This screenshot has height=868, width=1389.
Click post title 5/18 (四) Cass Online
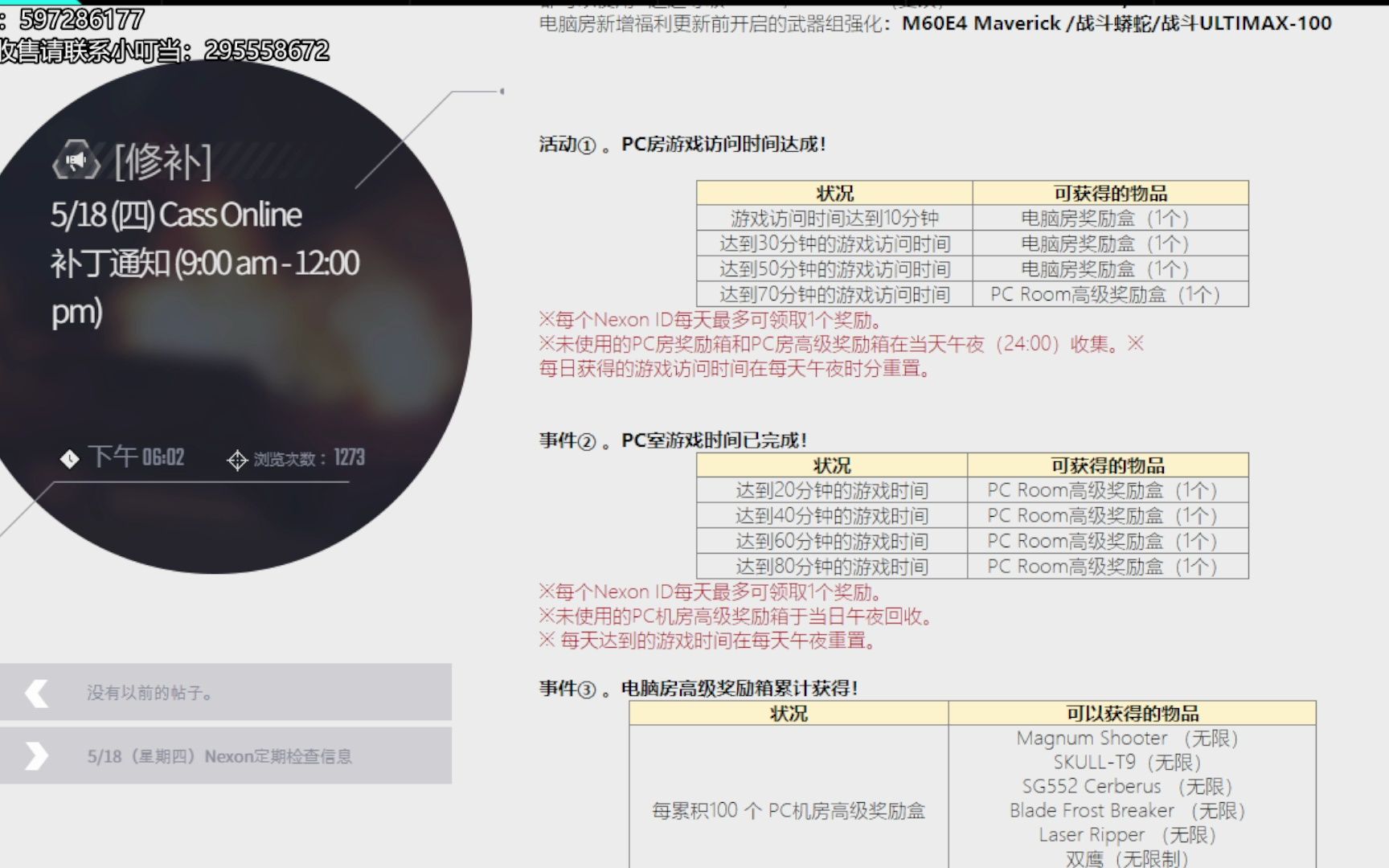176,215
